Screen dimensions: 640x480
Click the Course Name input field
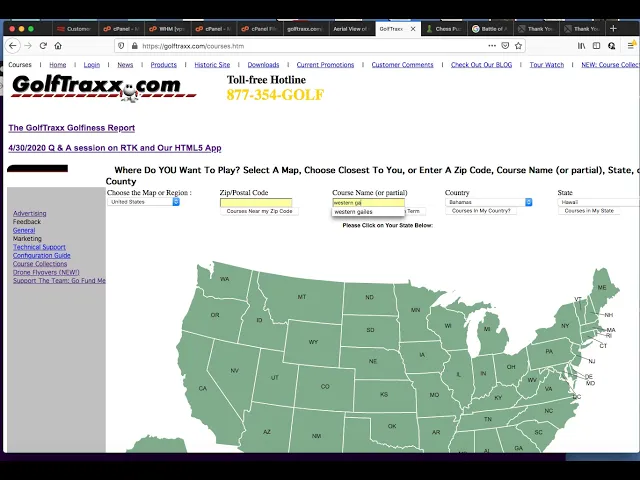tap(369, 202)
